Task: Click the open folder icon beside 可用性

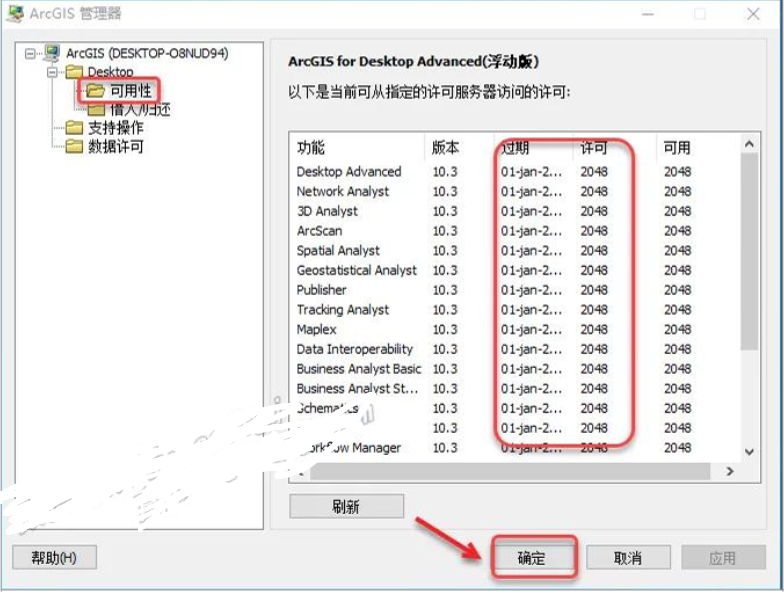Action: click(95, 91)
